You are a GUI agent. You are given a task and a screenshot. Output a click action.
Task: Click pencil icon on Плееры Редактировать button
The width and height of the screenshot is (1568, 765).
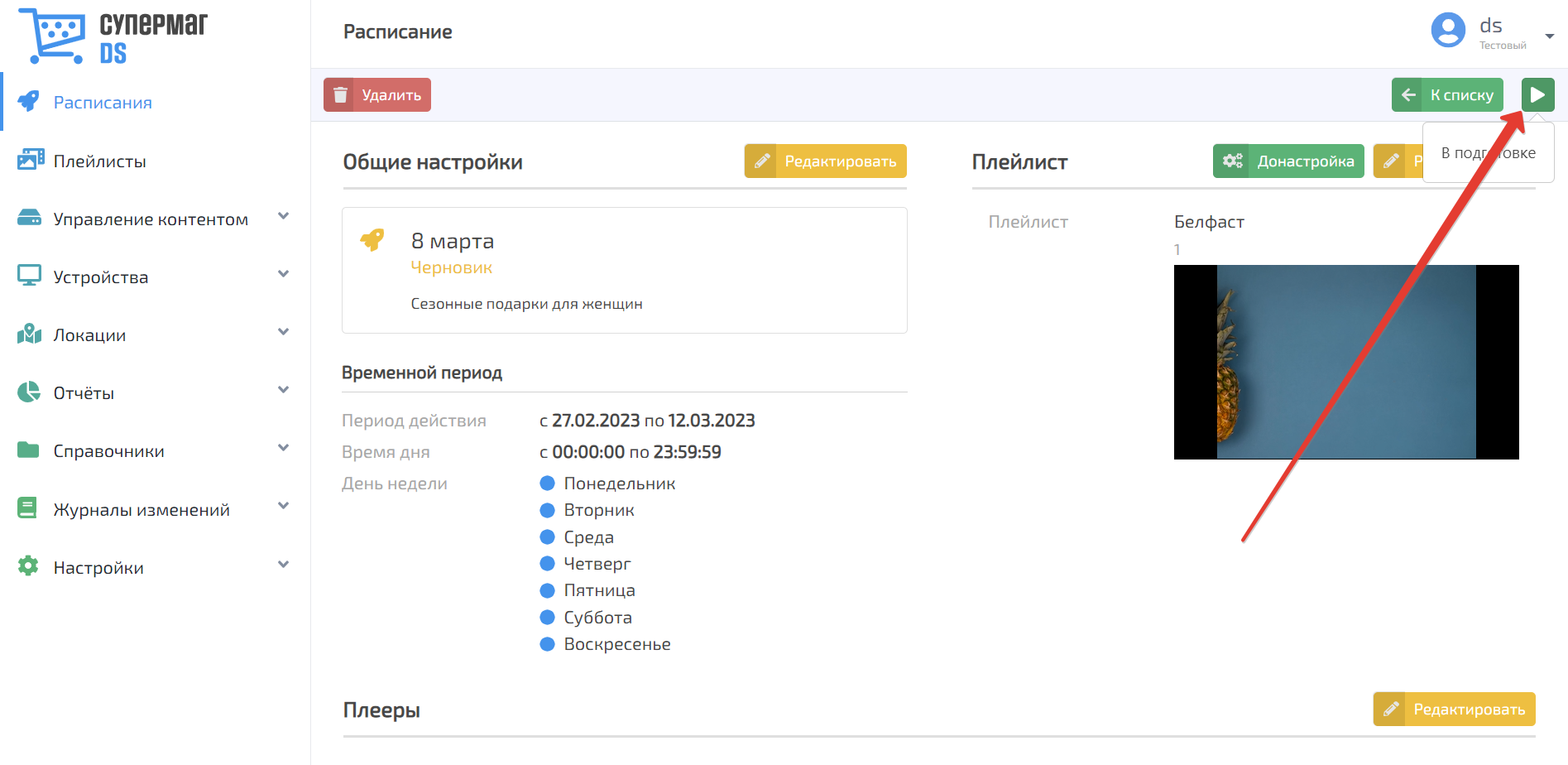tap(1392, 709)
